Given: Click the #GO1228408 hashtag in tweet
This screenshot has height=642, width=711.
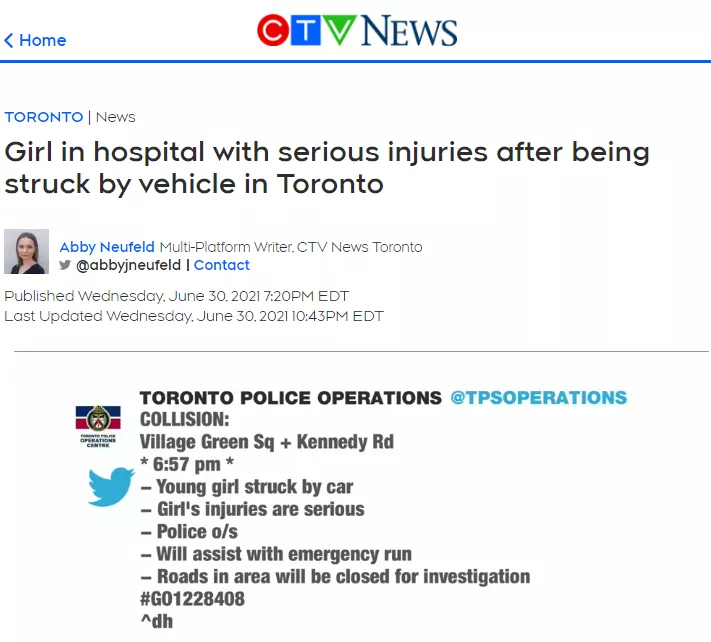Looking at the screenshot, I should (x=192, y=599).
